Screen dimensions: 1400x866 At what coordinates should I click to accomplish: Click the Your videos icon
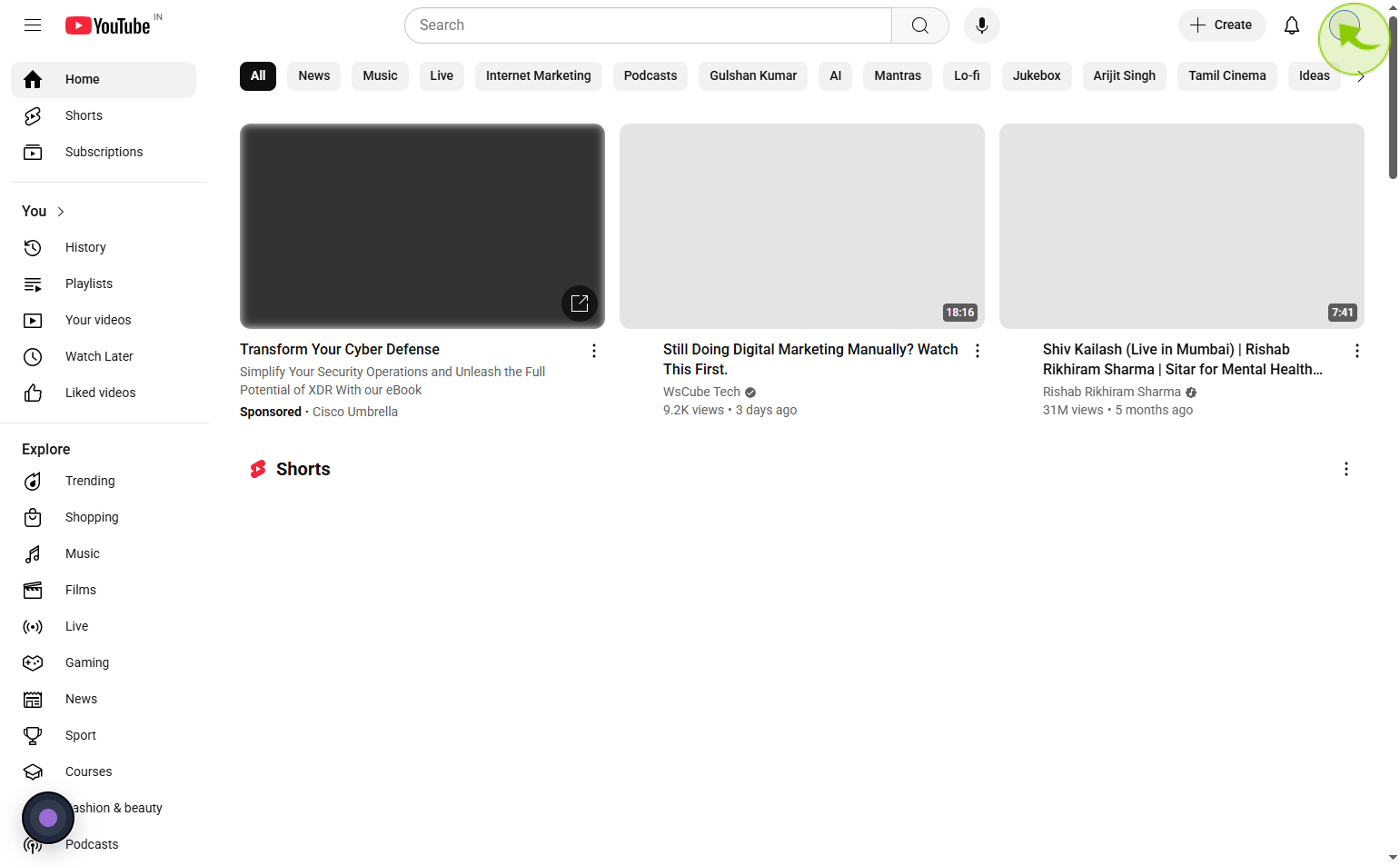click(33, 321)
